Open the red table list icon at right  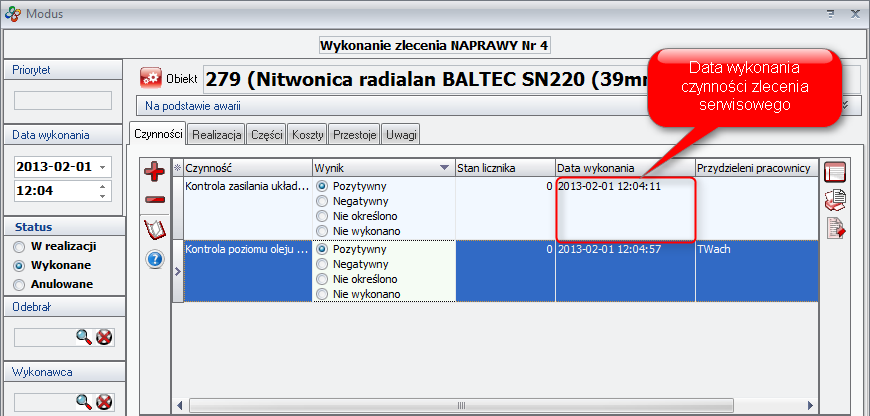[836, 172]
